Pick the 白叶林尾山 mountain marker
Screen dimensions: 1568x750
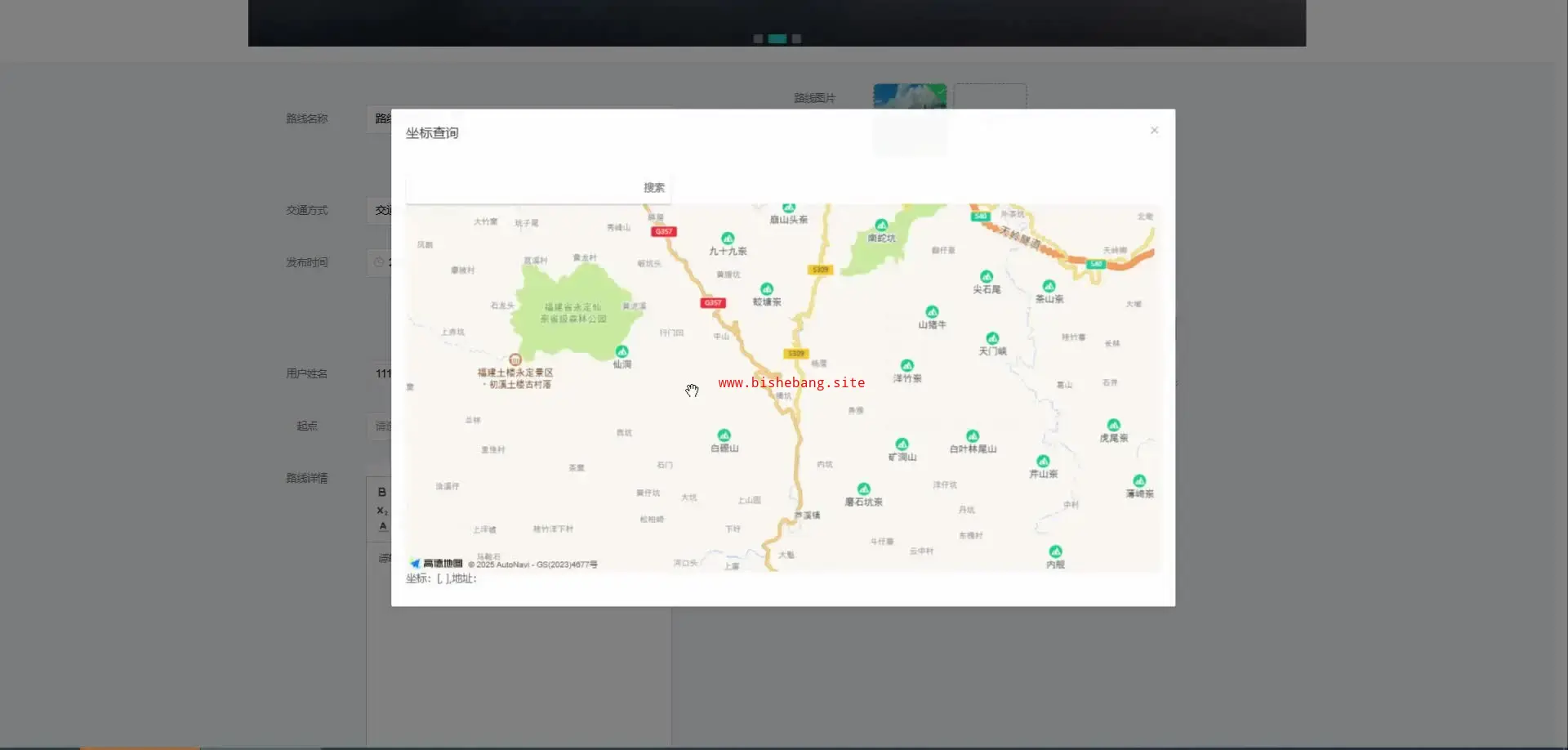pyautogui.click(x=972, y=436)
